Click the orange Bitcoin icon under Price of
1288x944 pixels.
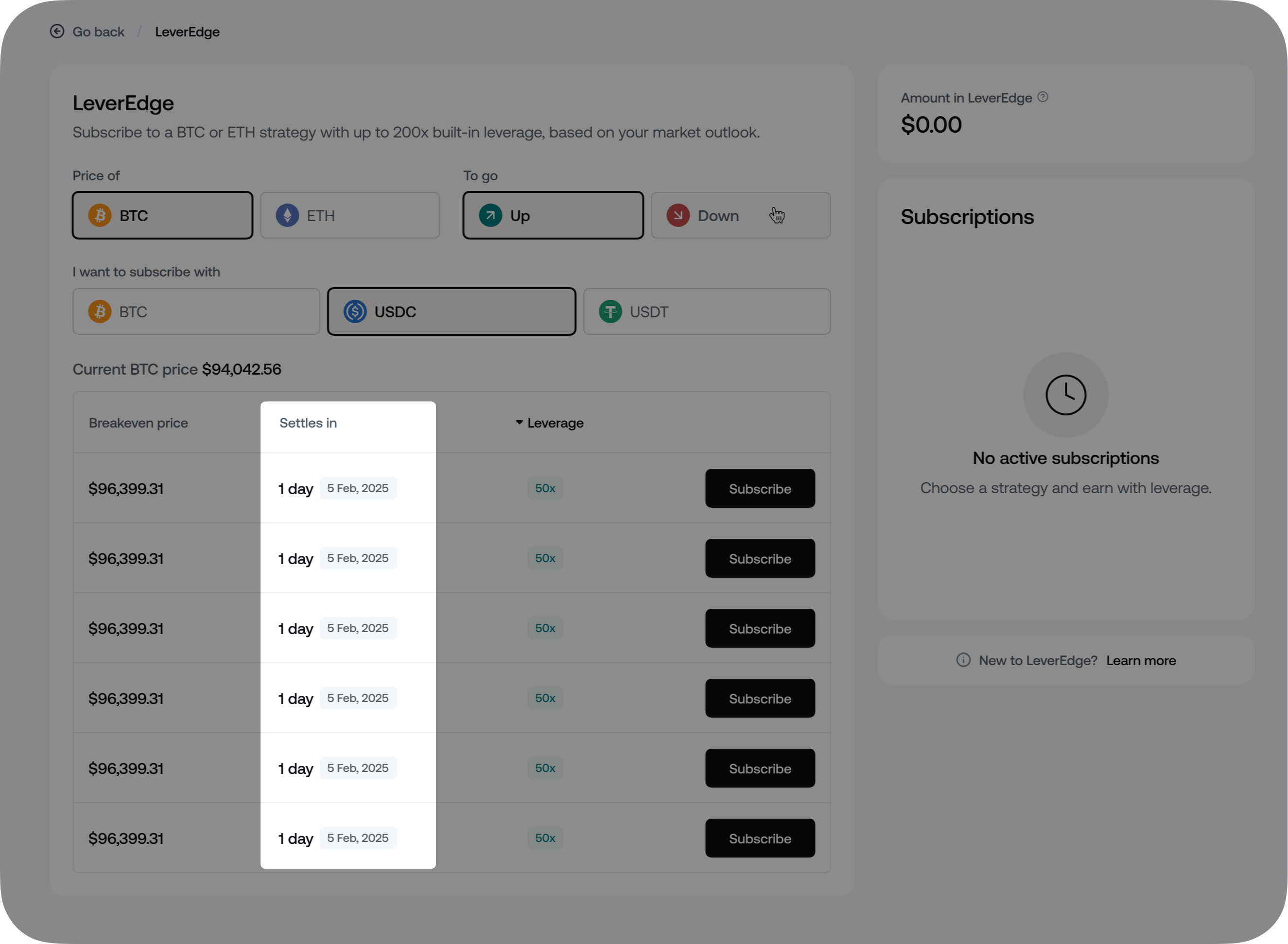click(100, 215)
